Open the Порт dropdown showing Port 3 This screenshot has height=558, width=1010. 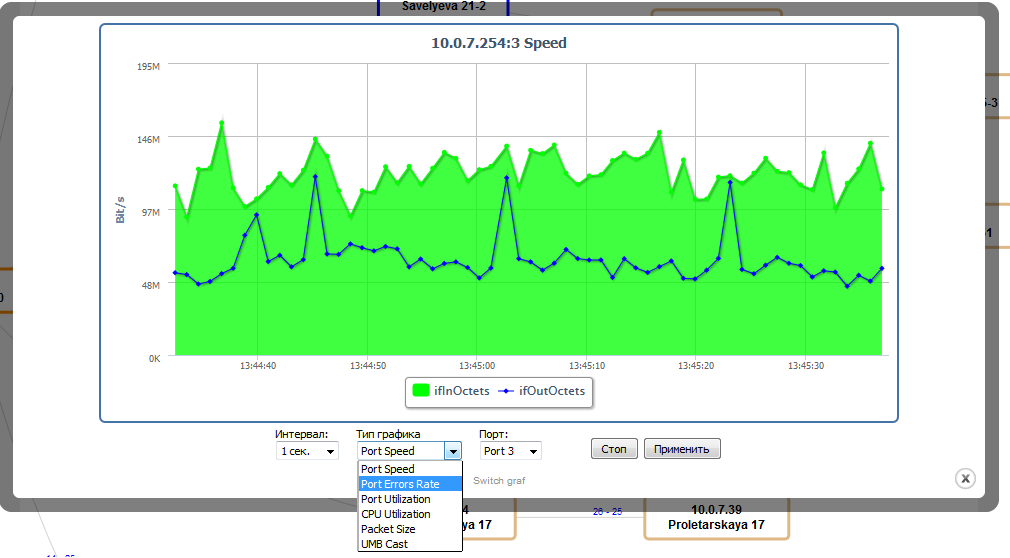coord(510,451)
